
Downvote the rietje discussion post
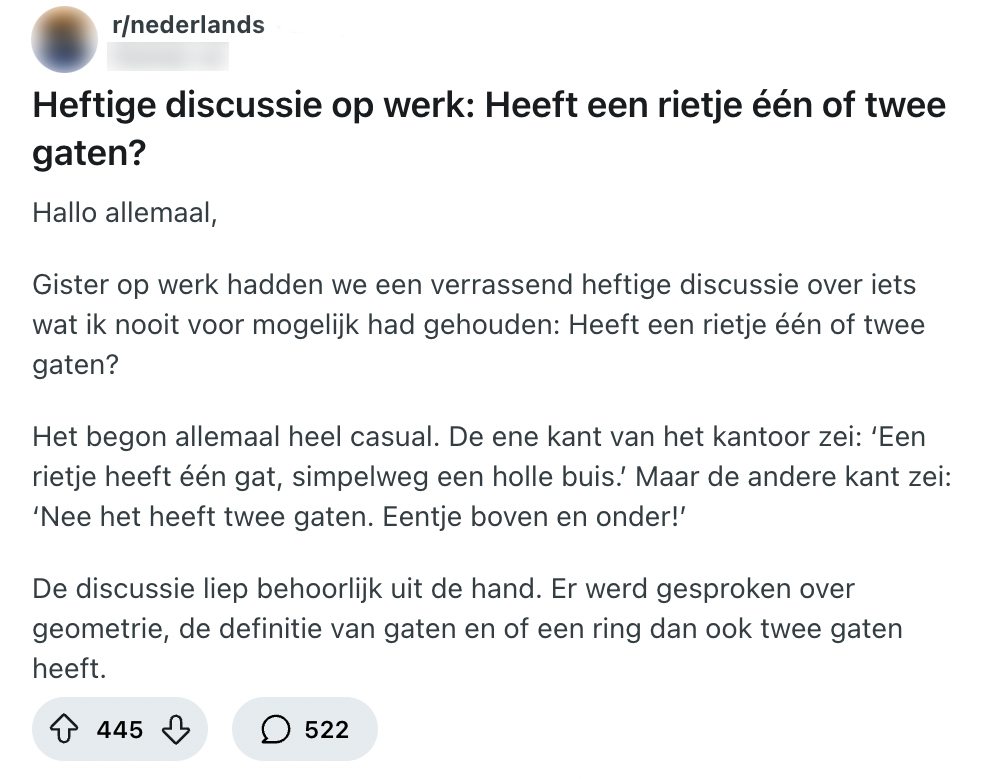175,729
